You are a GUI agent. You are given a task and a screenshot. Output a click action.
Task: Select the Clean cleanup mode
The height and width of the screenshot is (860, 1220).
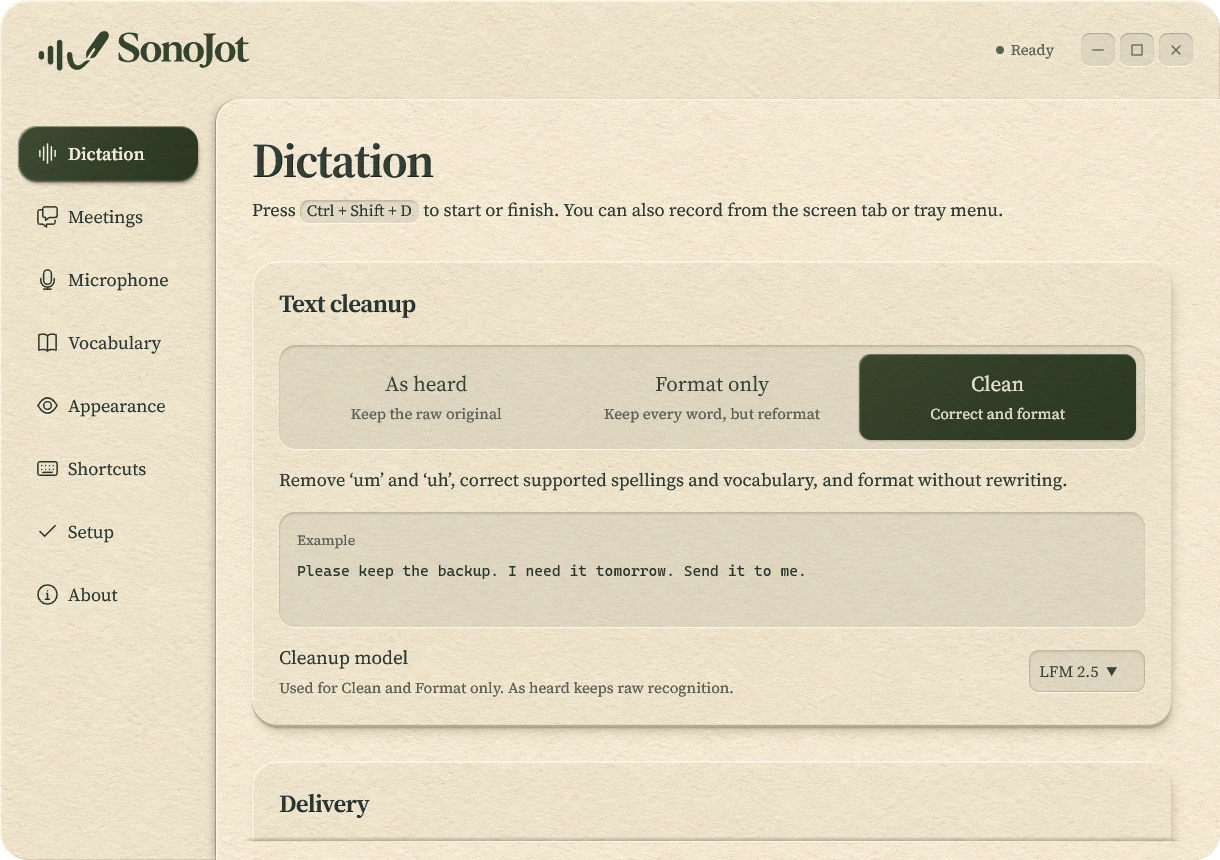coord(997,397)
